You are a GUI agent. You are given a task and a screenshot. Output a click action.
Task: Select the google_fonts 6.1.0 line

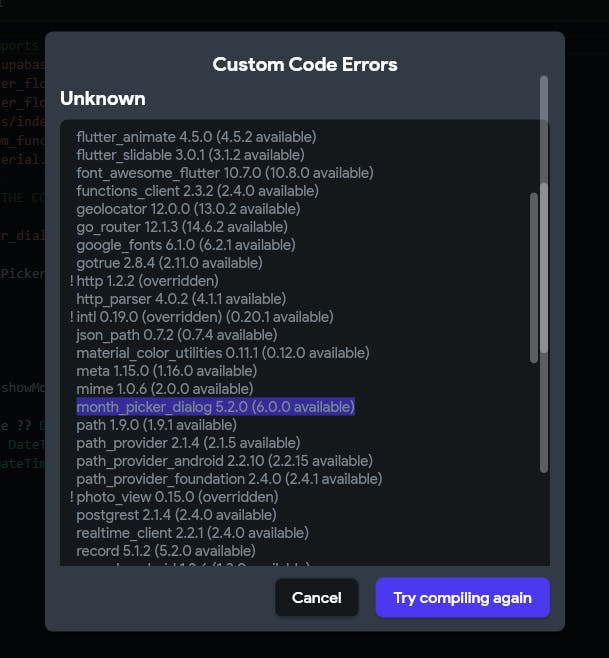(185, 245)
